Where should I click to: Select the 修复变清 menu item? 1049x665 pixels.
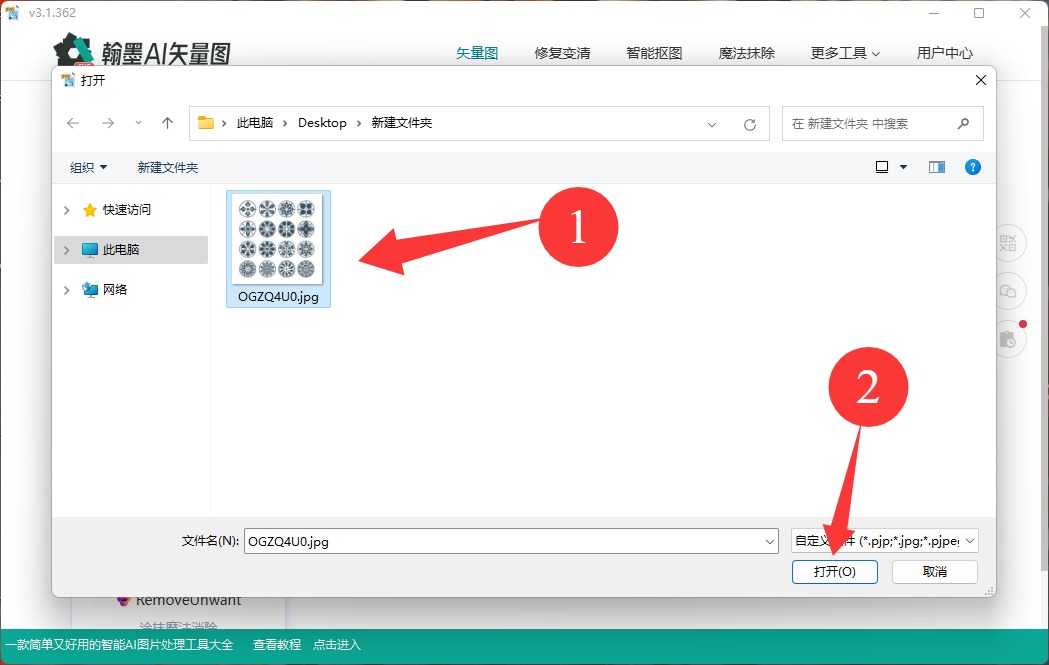point(562,53)
